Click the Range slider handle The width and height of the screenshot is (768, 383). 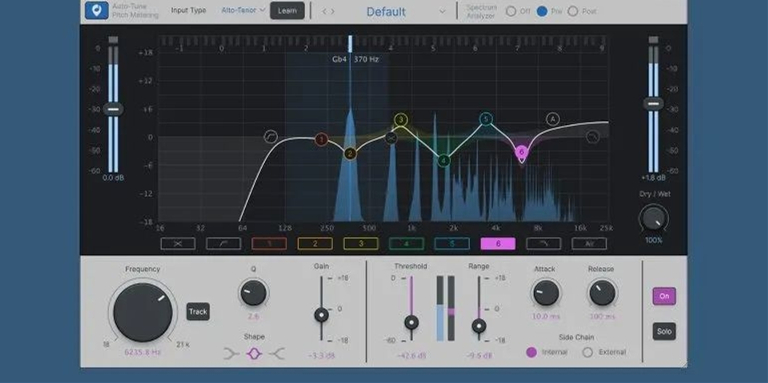click(x=479, y=325)
